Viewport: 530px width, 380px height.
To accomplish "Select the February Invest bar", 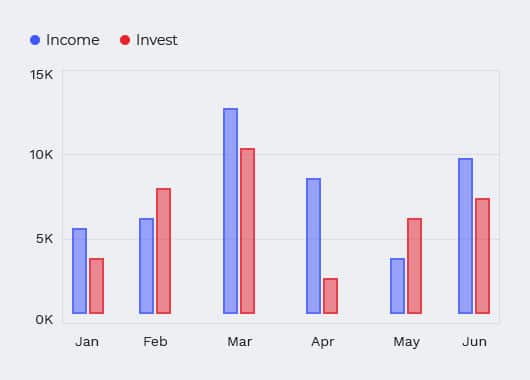I will tap(164, 251).
